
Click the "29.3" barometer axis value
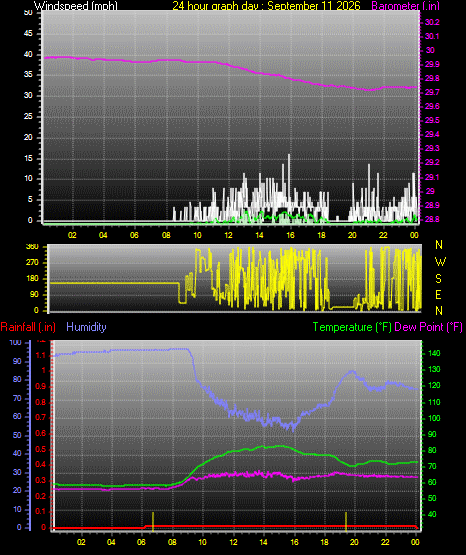pyautogui.click(x=432, y=148)
